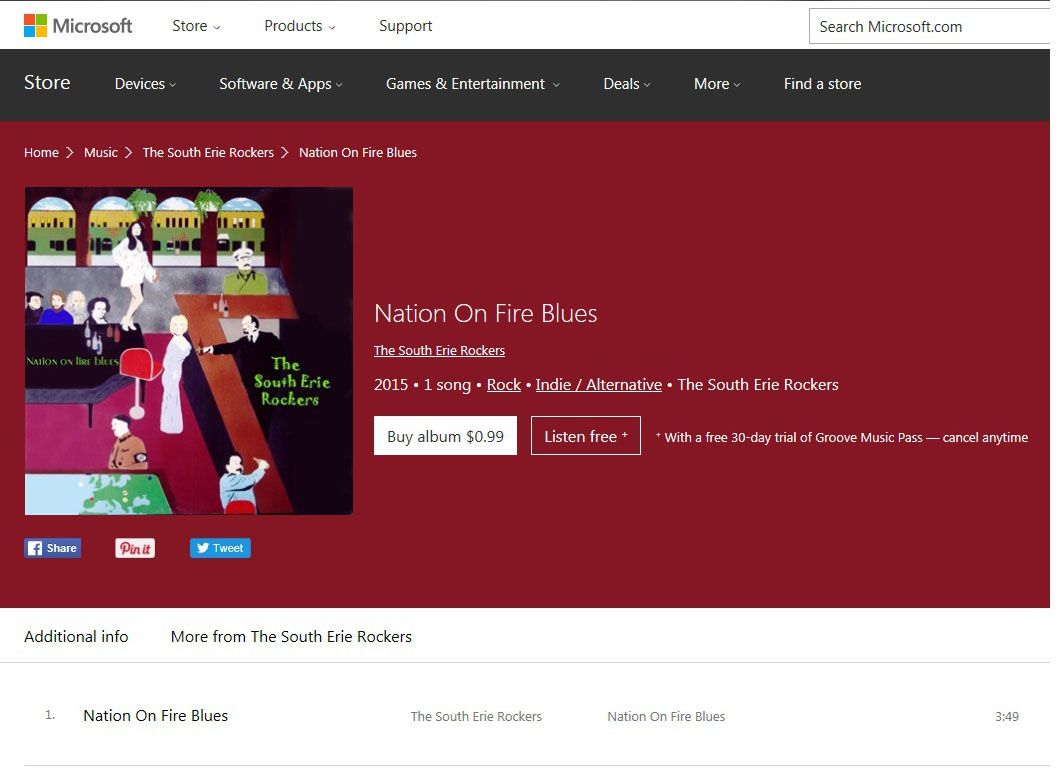Tweet this album on Twitter
The image size is (1063, 779).
click(x=220, y=548)
